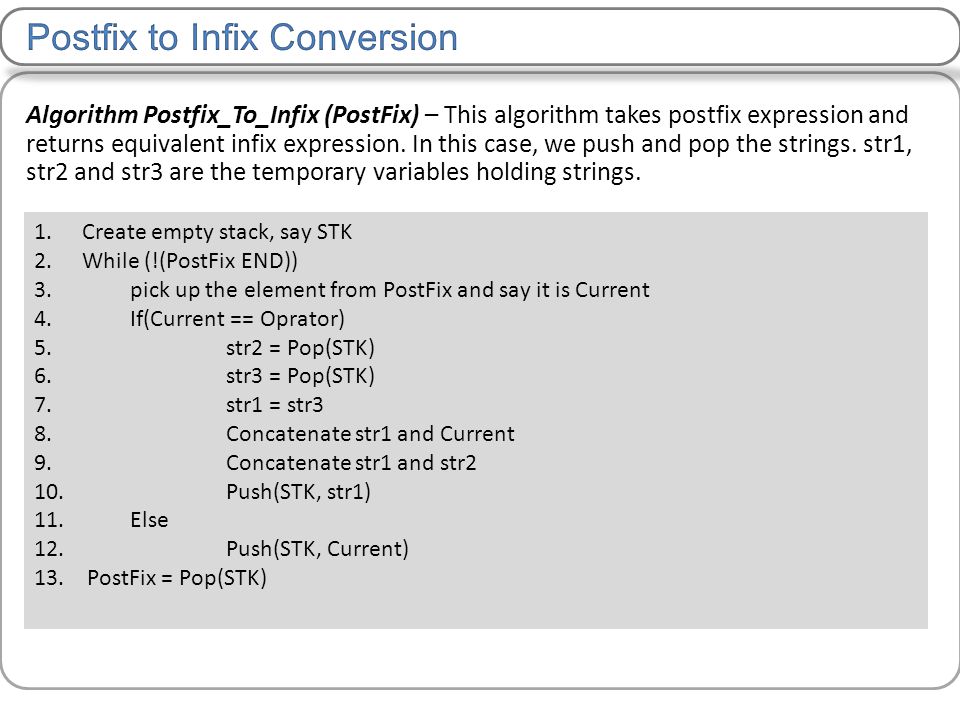Select the 'str2 = Pop(STK)' statement

pyautogui.click(x=300, y=348)
